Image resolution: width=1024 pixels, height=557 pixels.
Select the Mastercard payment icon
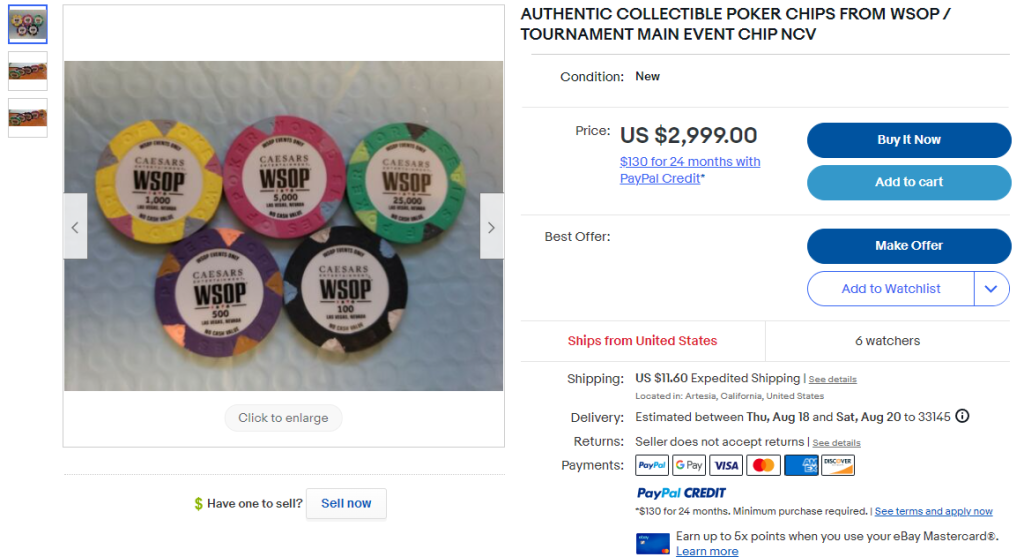763,465
